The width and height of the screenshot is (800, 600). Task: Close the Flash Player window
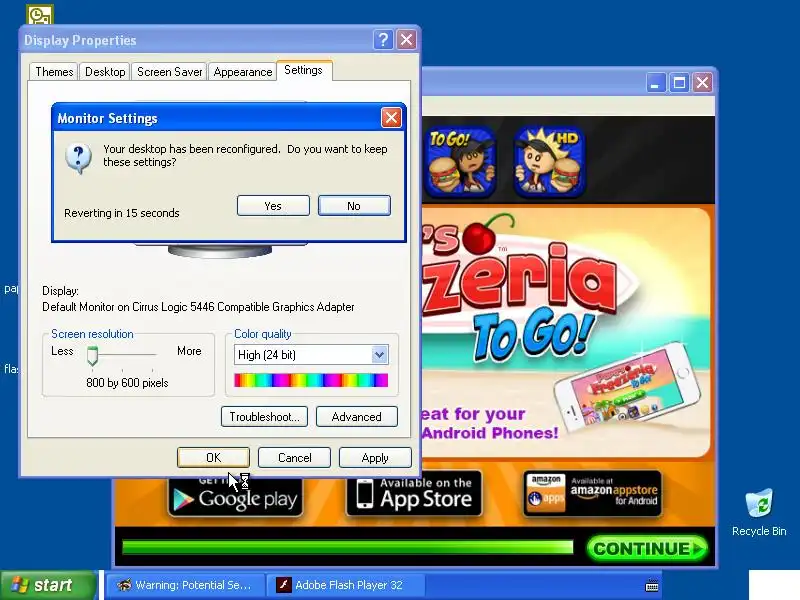click(703, 83)
